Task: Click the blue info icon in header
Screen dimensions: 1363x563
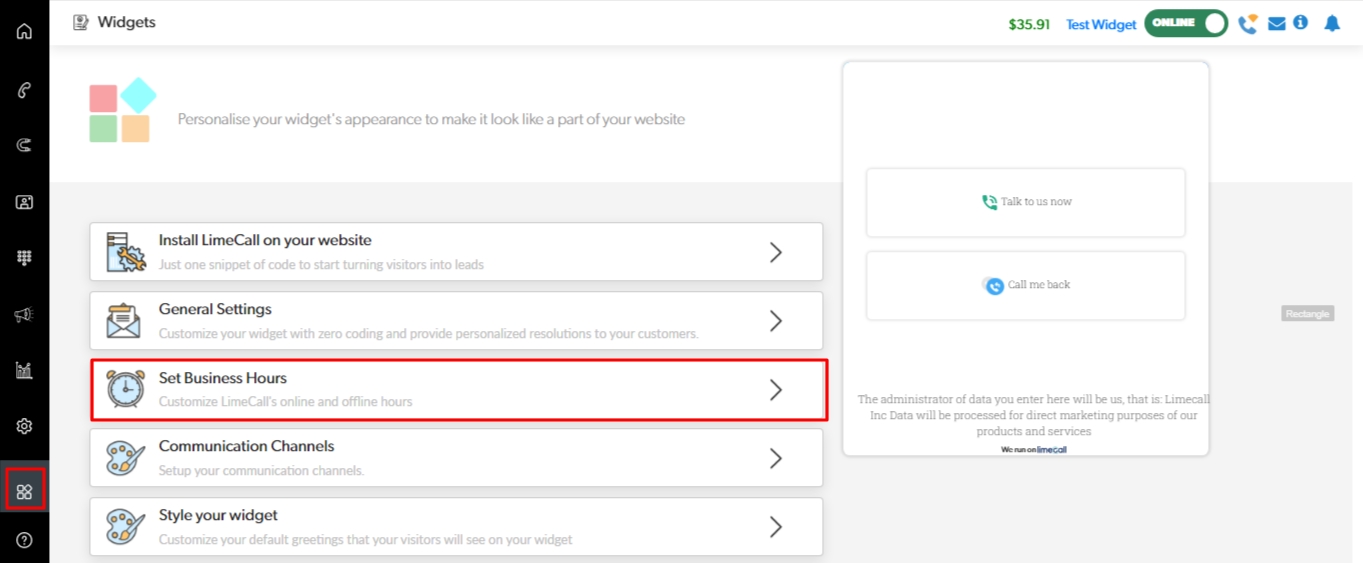Action: click(x=1301, y=23)
